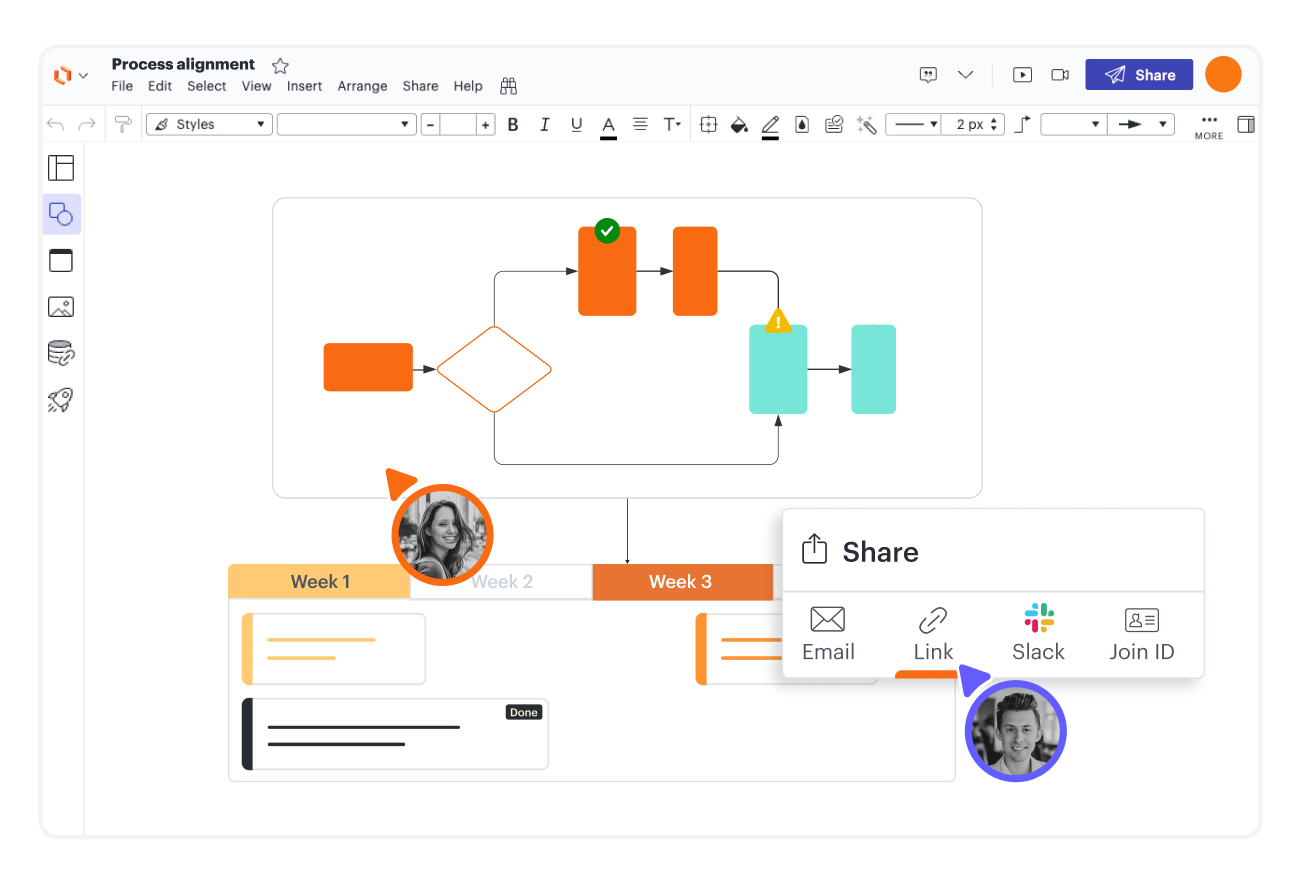Expand the line style dropdown

(914, 125)
